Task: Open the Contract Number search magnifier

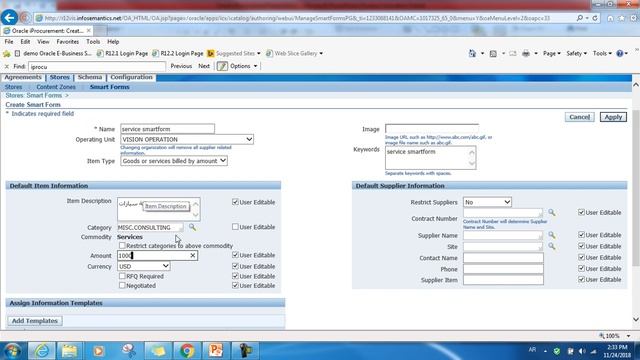Action: tap(551, 213)
